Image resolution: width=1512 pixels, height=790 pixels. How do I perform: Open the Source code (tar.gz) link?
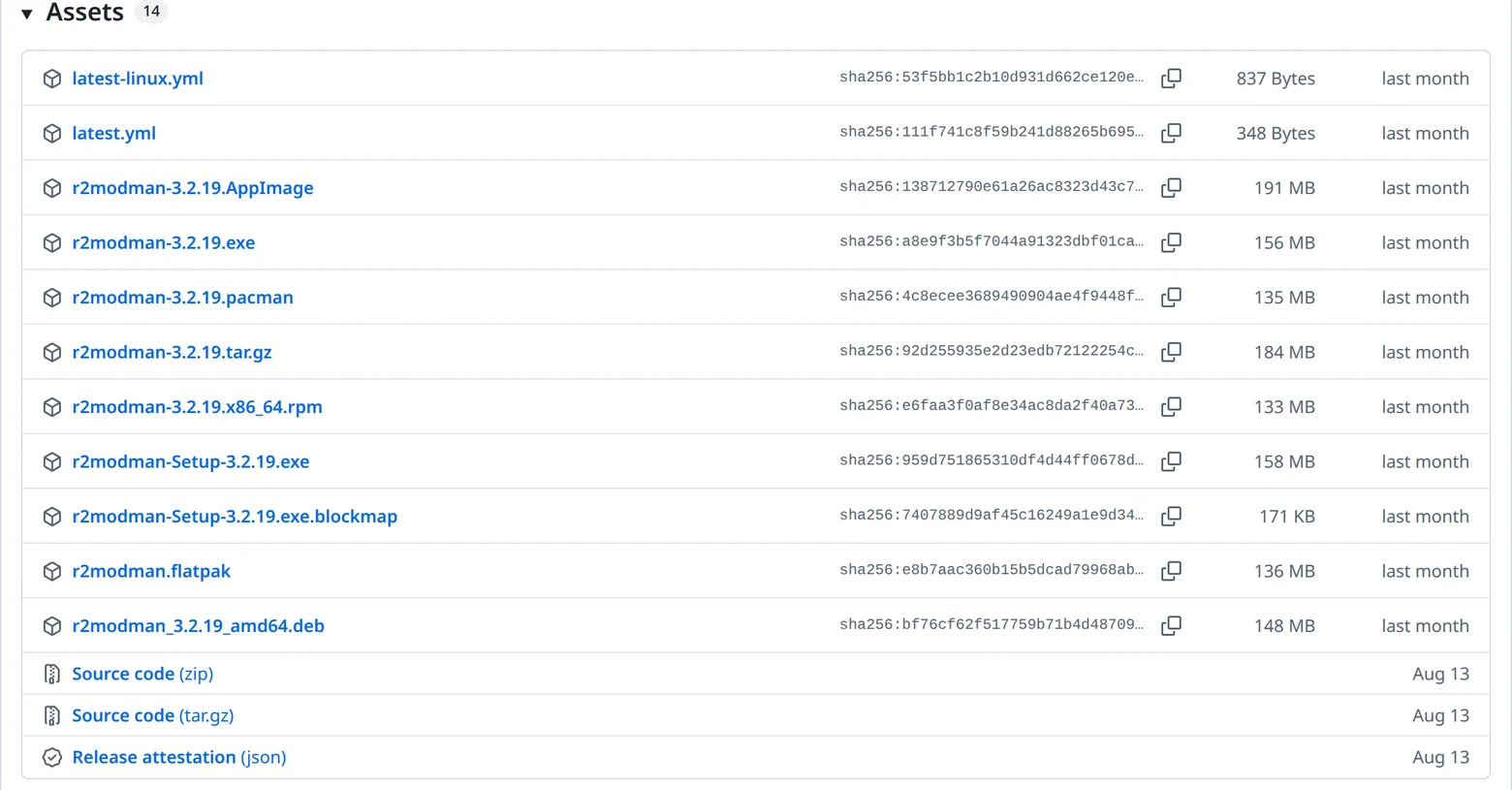point(153,715)
